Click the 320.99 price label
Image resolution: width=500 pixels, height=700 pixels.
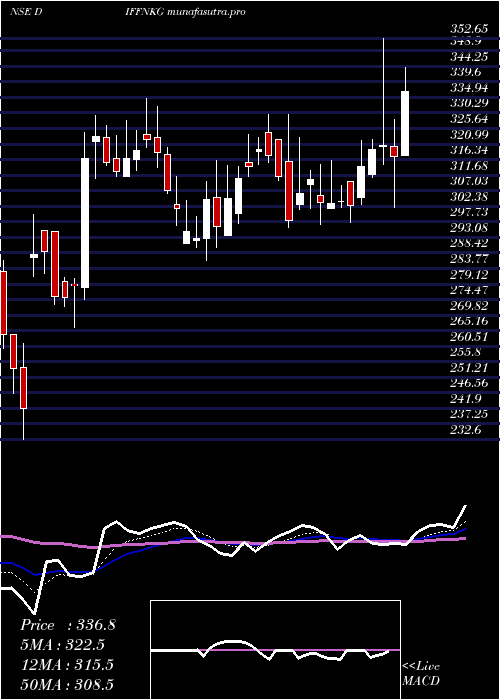[469, 135]
